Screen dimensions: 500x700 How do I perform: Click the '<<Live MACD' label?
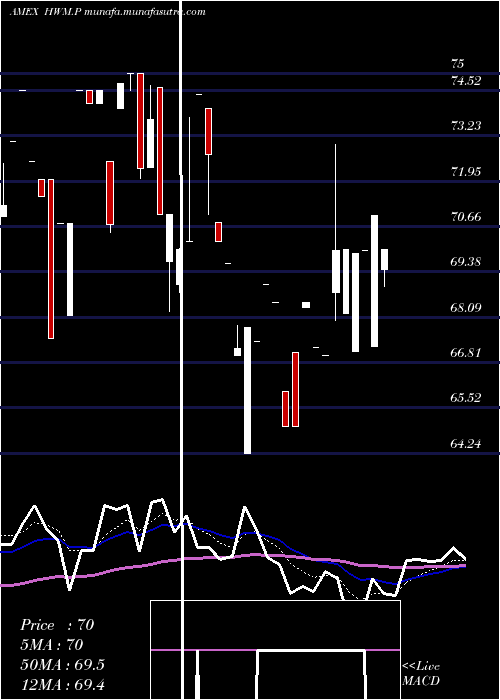pos(421,674)
